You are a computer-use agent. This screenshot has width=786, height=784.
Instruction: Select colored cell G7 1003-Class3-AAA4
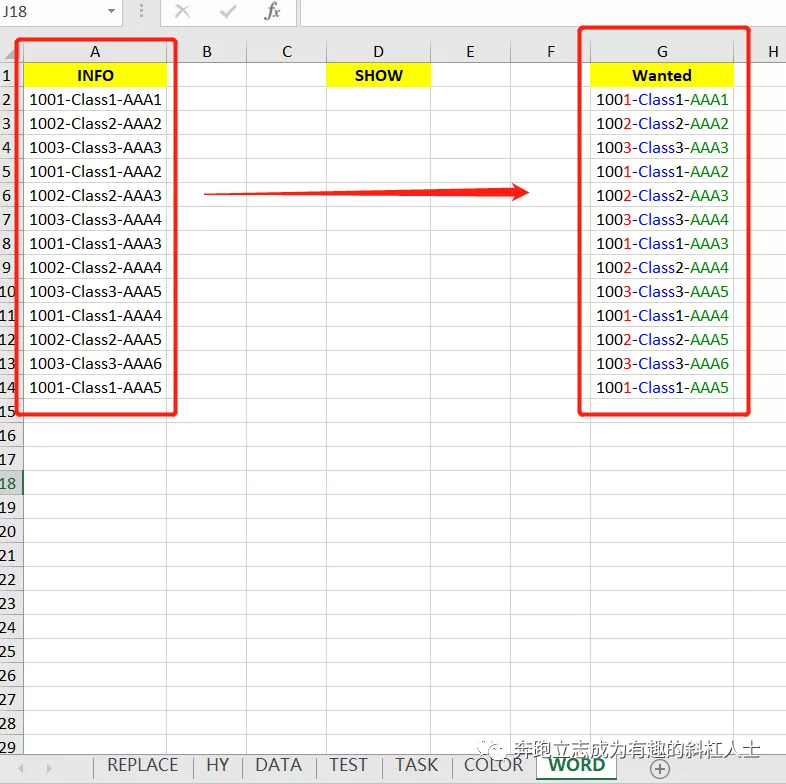pos(662,220)
